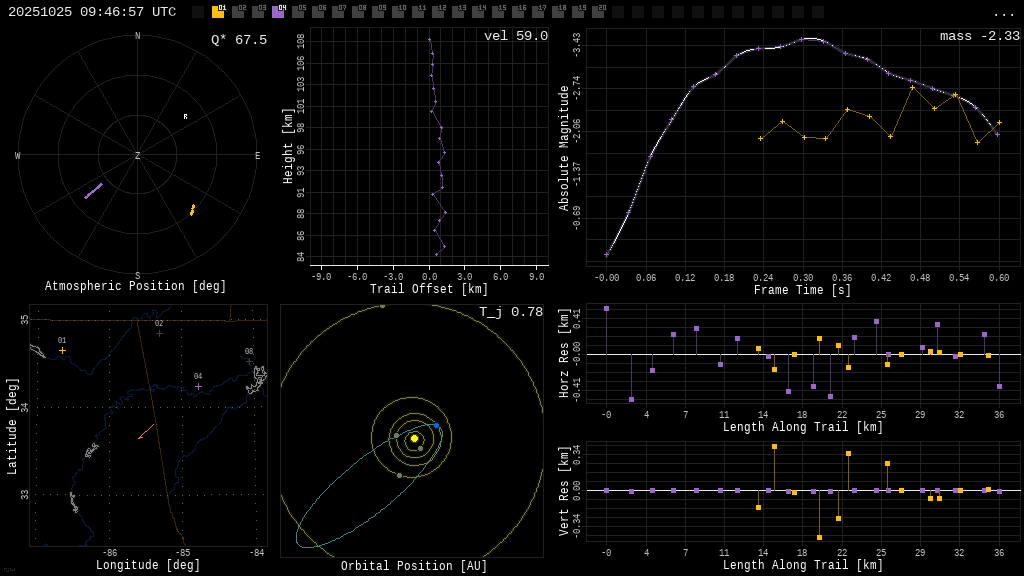Viewport: 1024px width, 576px height.
Task: Click the station 08 marker on map
Action: pyautogui.click(x=249, y=361)
